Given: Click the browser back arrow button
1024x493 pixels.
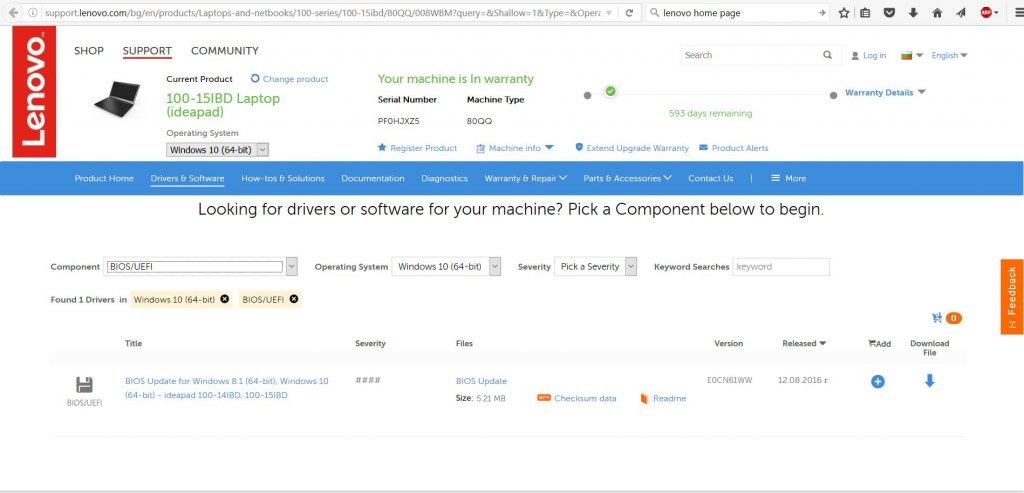Looking at the screenshot, I should (x=13, y=12).
